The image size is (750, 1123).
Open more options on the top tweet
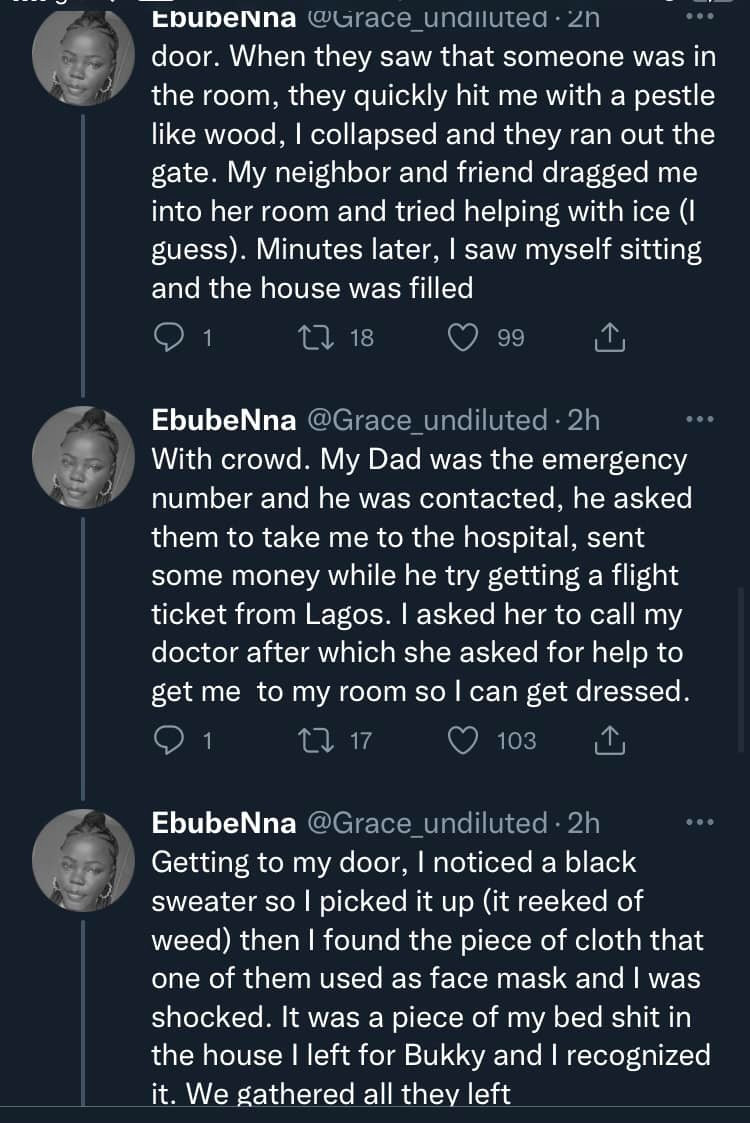coord(700,16)
